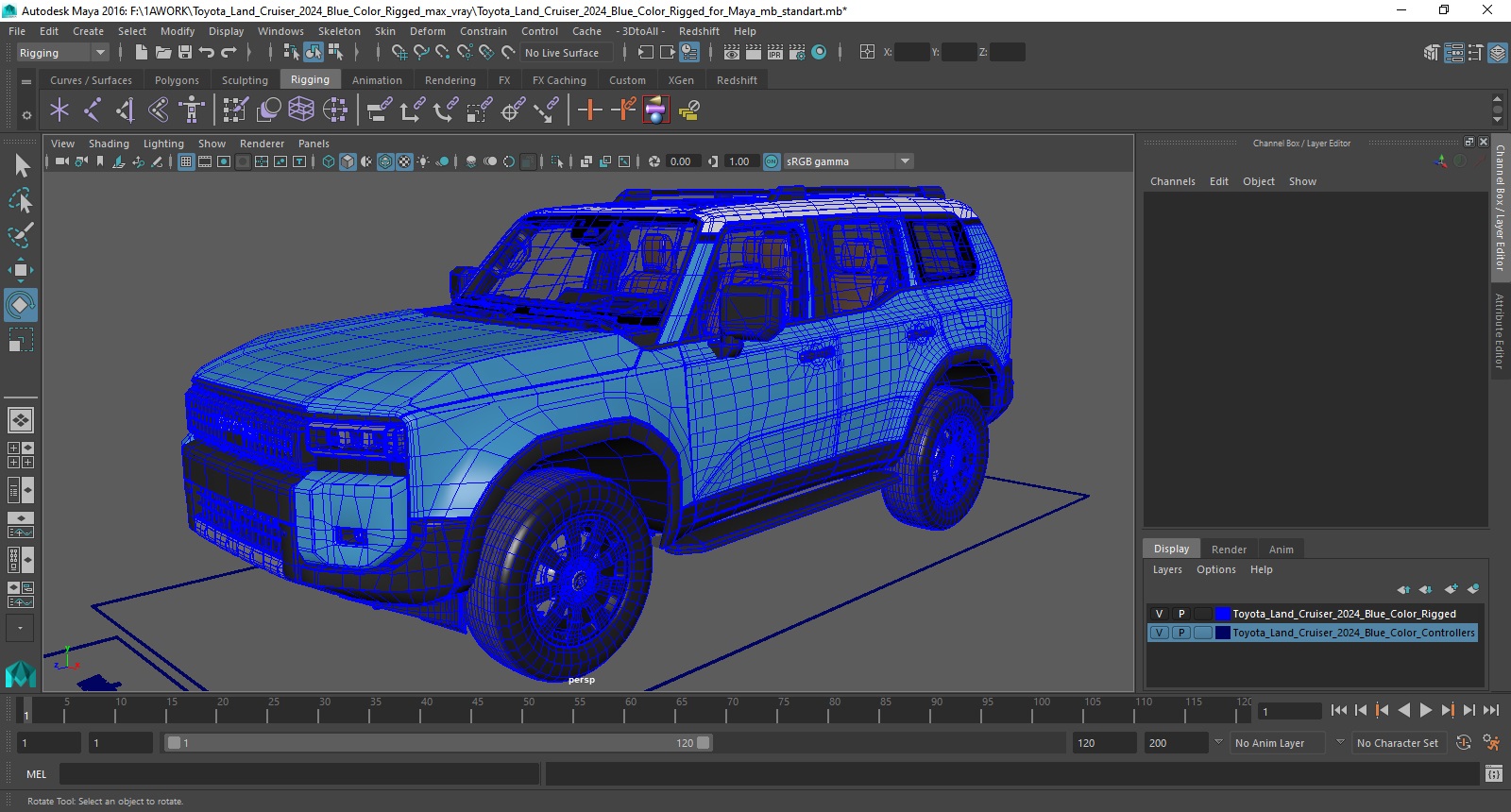The height and width of the screenshot is (812, 1511).
Task: Open the sRGB gamma view transform dropdown
Action: 848,161
